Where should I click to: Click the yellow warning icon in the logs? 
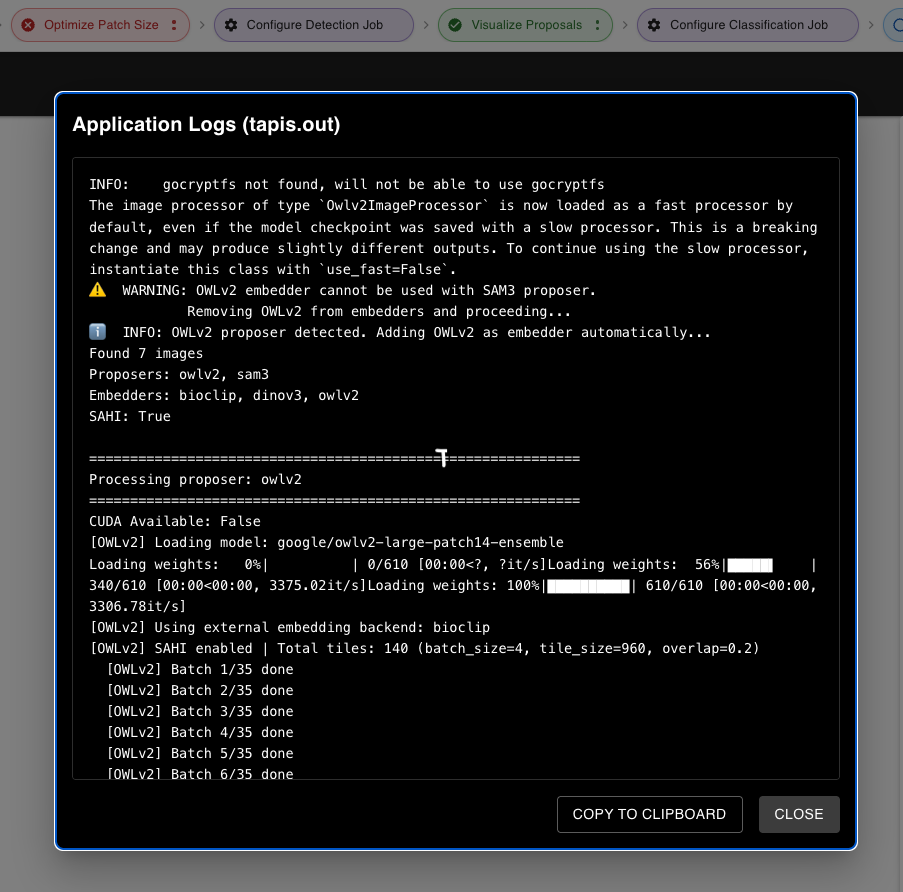pyautogui.click(x=98, y=290)
